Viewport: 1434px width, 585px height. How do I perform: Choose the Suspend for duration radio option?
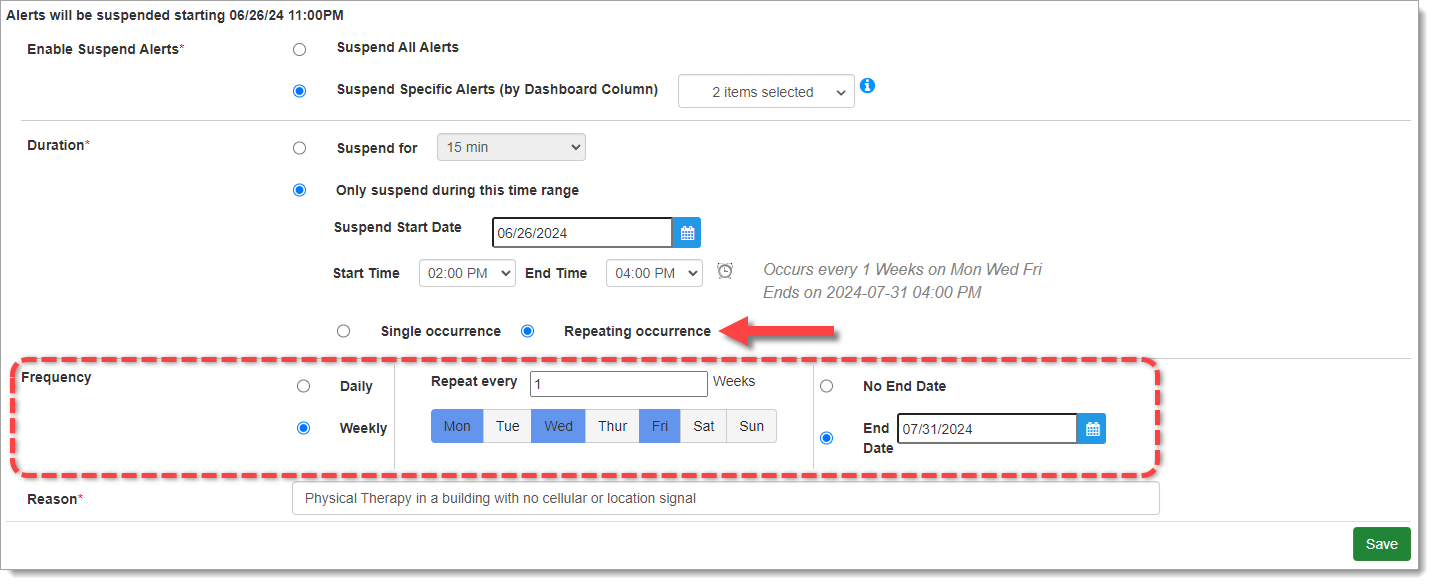point(299,148)
